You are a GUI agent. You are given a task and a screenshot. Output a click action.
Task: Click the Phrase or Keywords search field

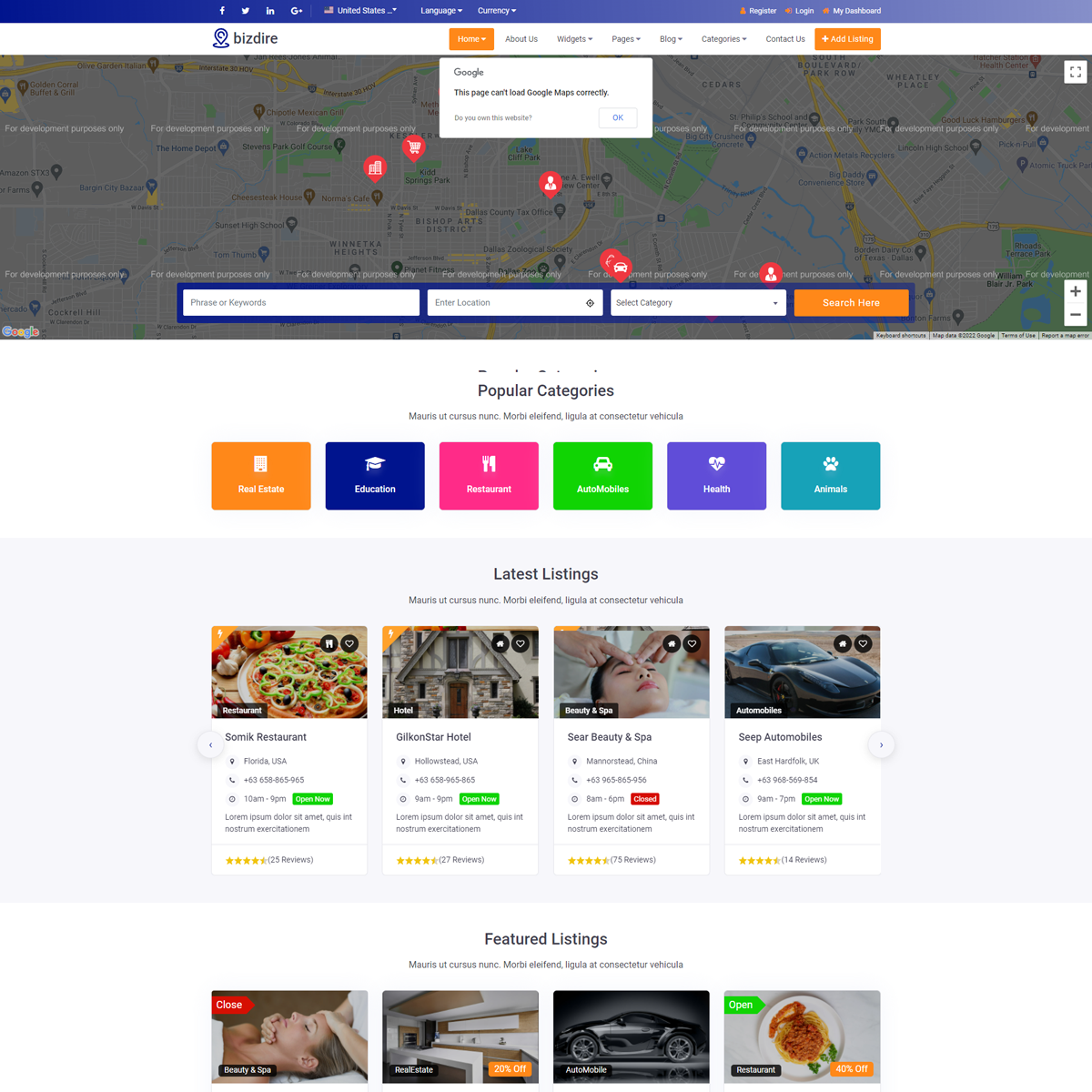click(300, 302)
